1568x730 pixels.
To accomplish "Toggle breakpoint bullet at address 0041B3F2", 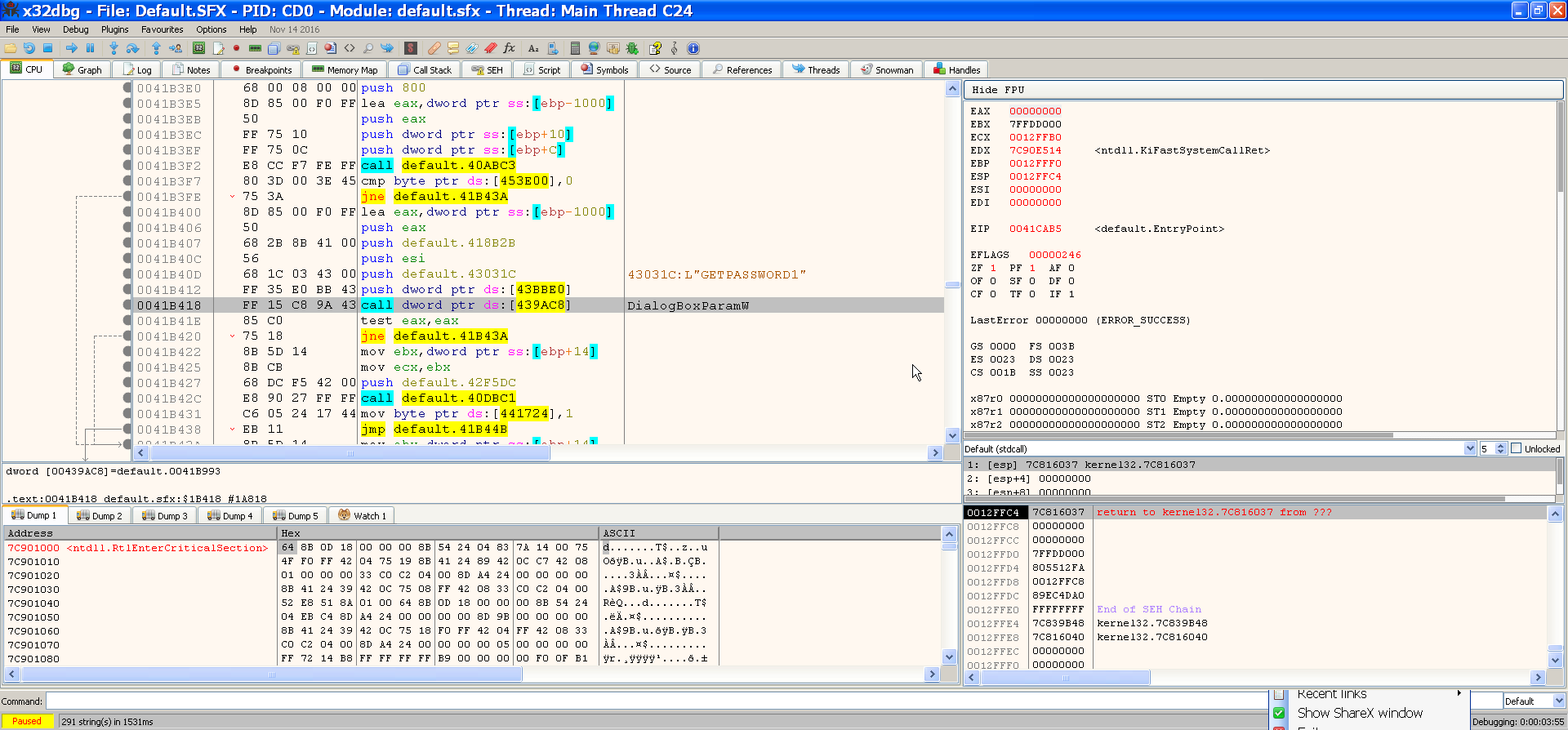I will pos(127,165).
